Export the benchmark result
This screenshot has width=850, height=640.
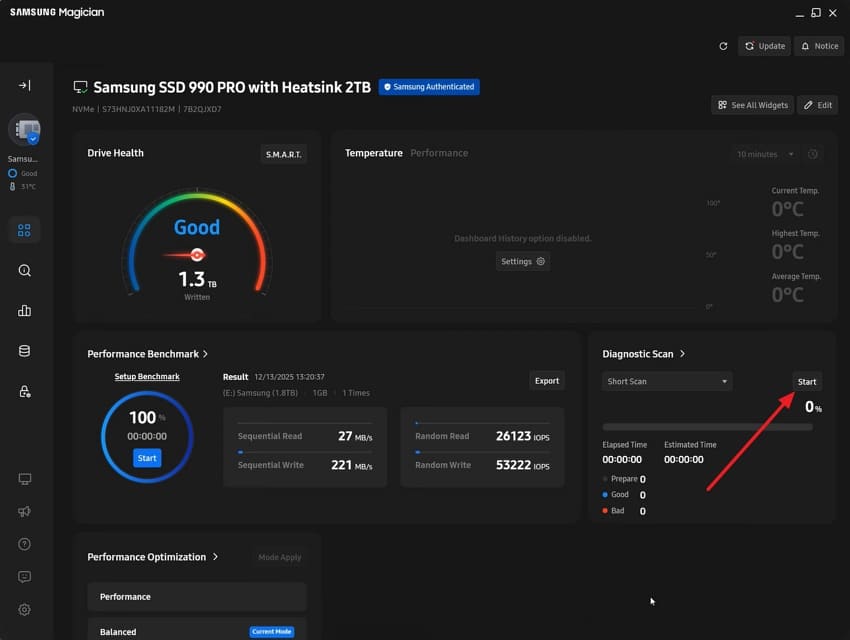click(x=546, y=381)
